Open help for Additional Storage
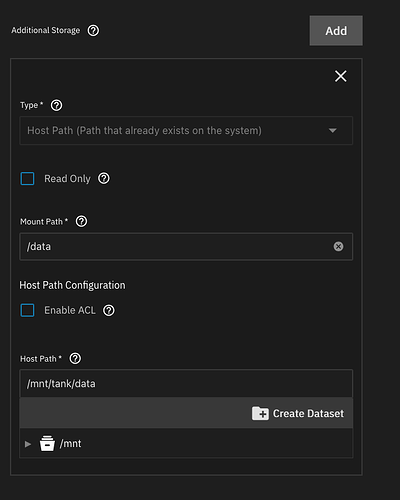This screenshot has height=500, width=400. 93,31
